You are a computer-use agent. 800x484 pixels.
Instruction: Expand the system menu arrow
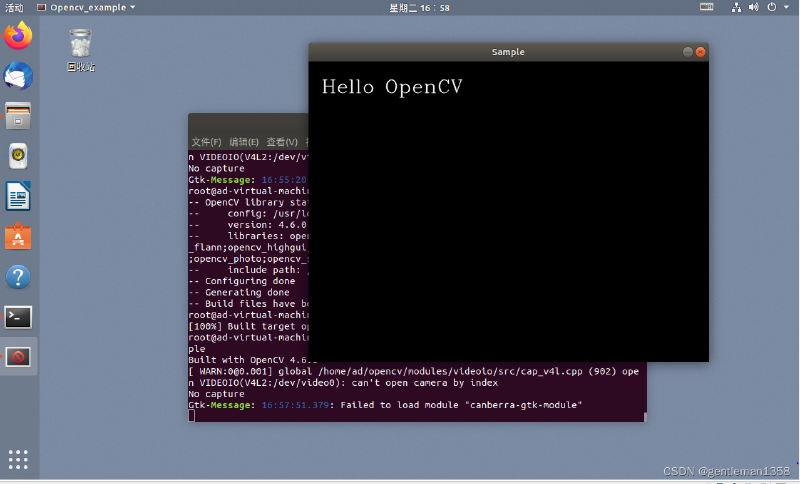click(x=786, y=7)
